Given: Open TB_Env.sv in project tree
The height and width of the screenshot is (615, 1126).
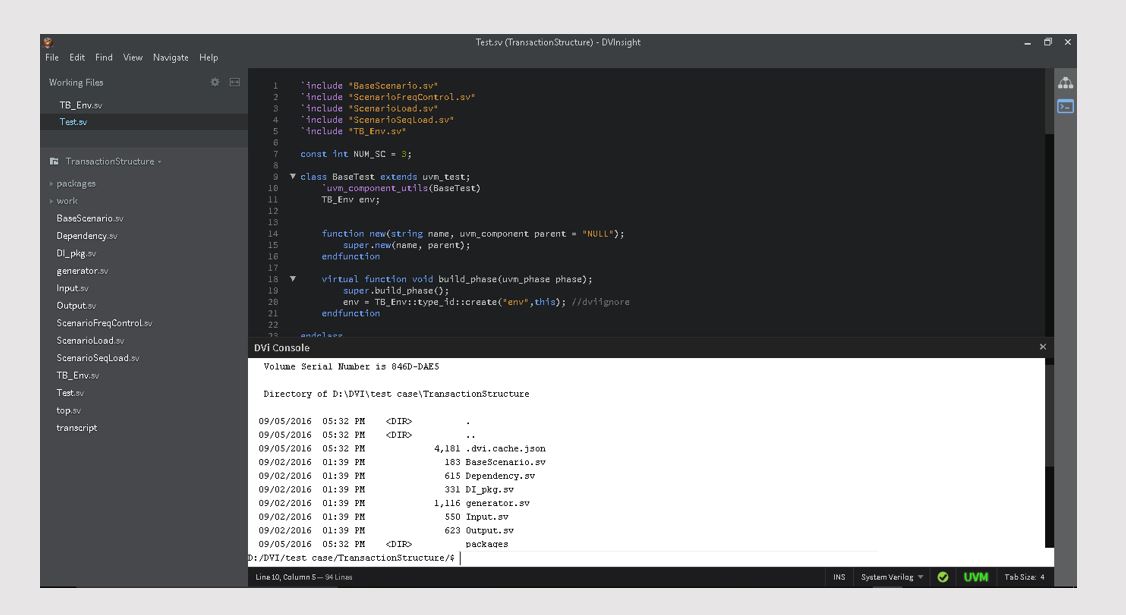Looking at the screenshot, I should click(78, 375).
